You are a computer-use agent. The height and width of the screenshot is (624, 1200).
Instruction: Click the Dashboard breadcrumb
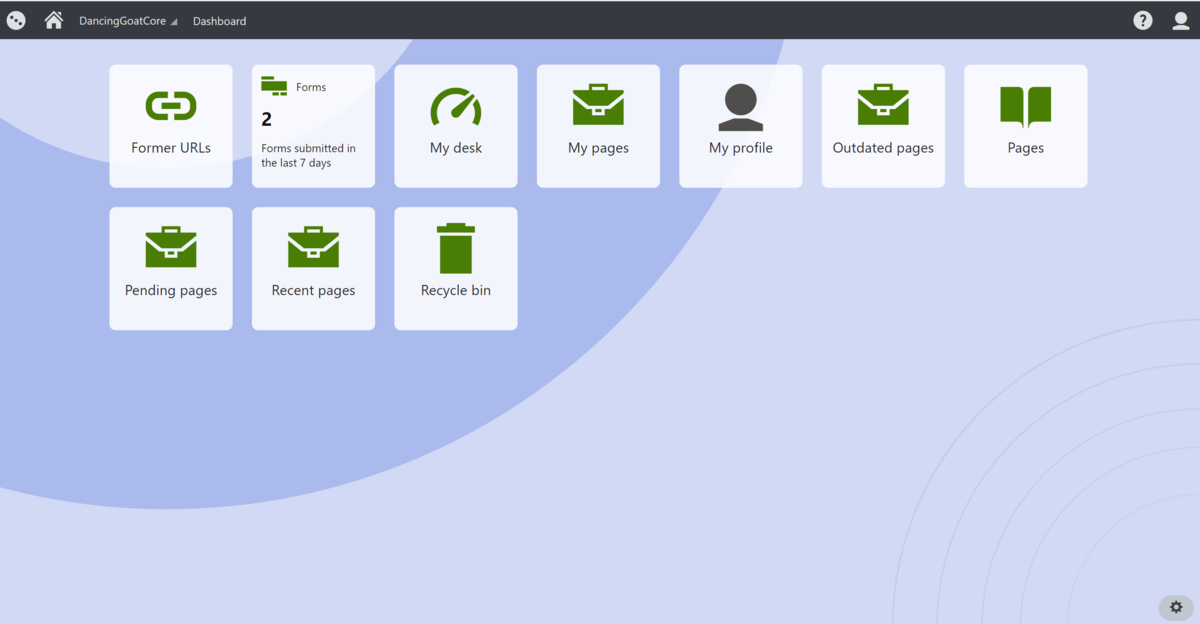pyautogui.click(x=219, y=21)
